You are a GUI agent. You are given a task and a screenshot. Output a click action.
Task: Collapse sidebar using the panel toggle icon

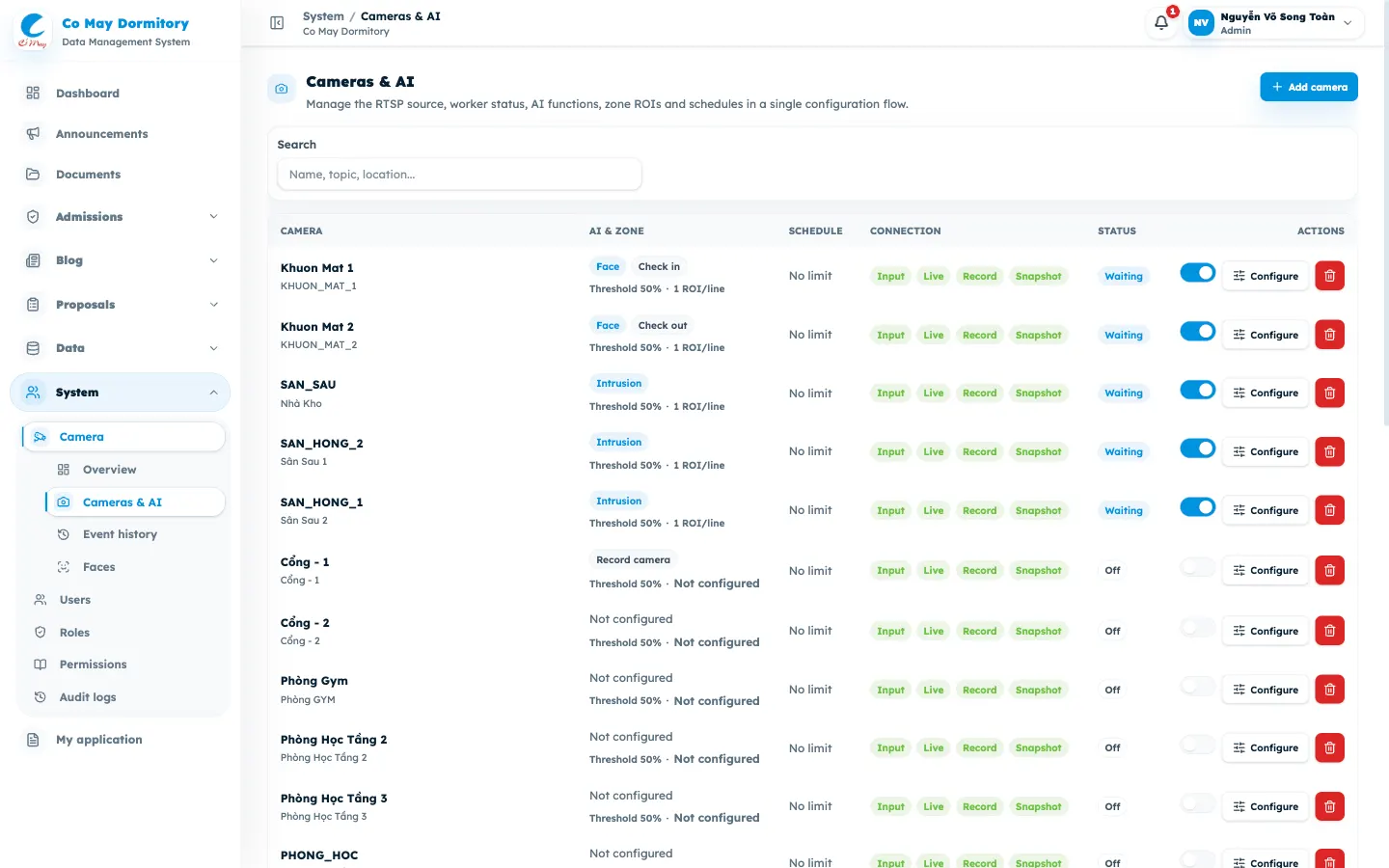277,23
